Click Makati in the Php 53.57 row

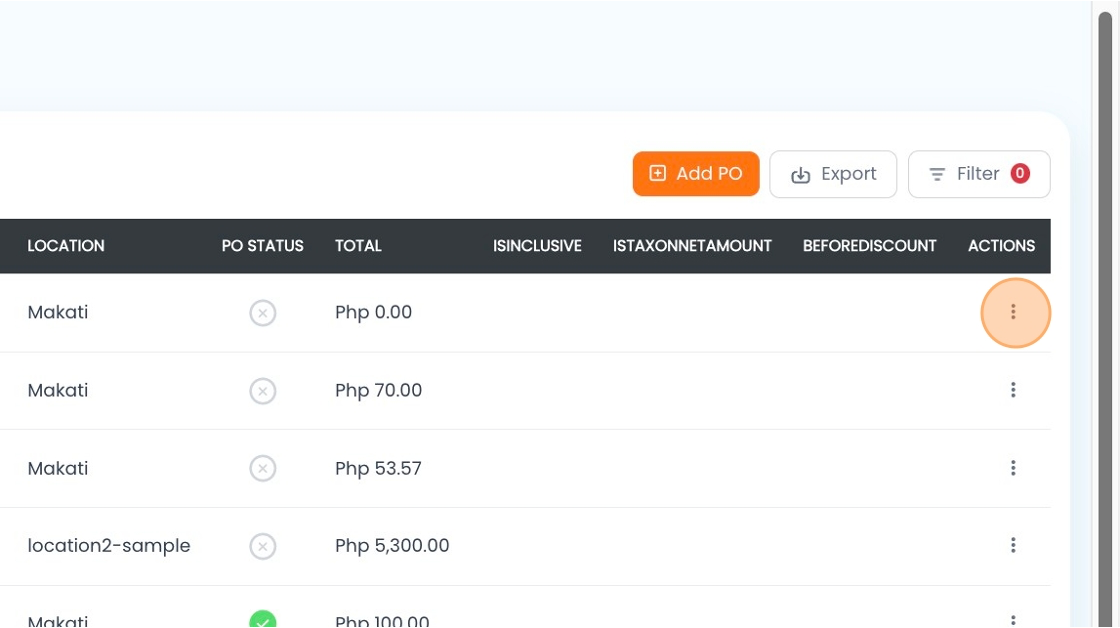(58, 468)
